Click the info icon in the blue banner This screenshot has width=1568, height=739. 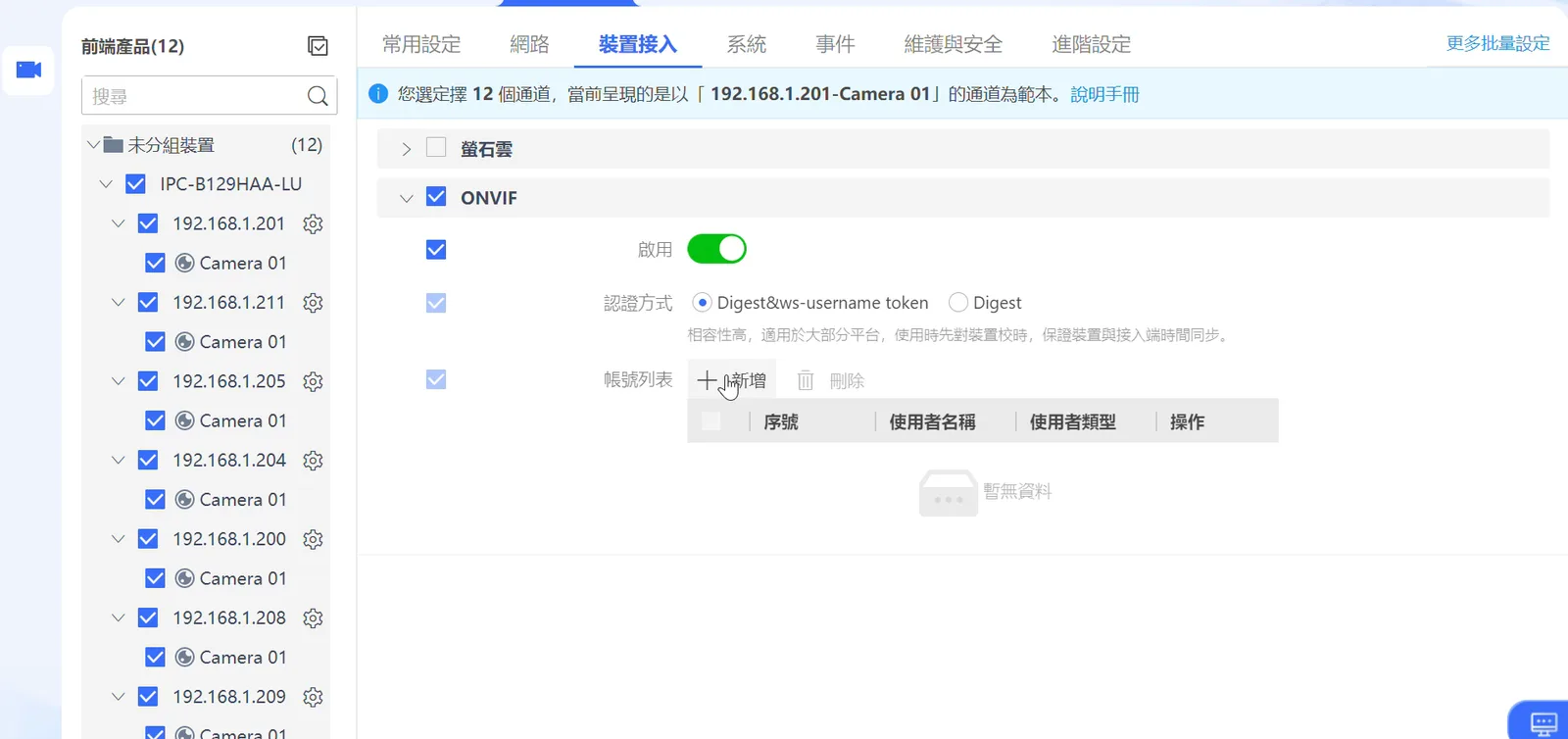[378, 94]
